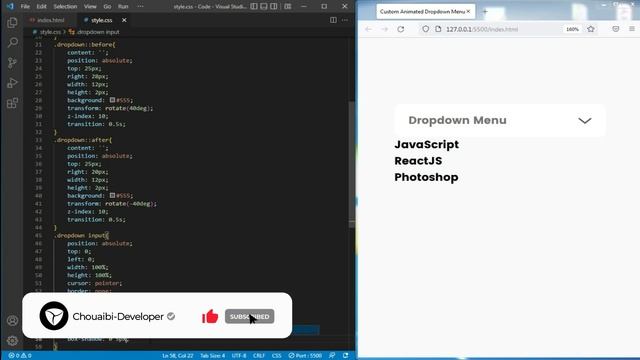This screenshot has width=640, height=360.
Task: Open Firefox application hamburger menu
Action: click(x=632, y=29)
